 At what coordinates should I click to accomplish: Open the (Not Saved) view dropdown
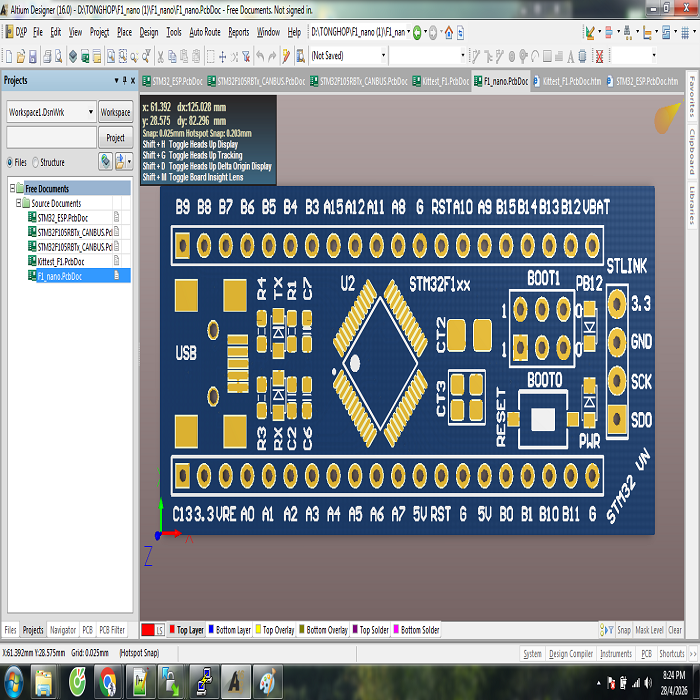[383, 56]
